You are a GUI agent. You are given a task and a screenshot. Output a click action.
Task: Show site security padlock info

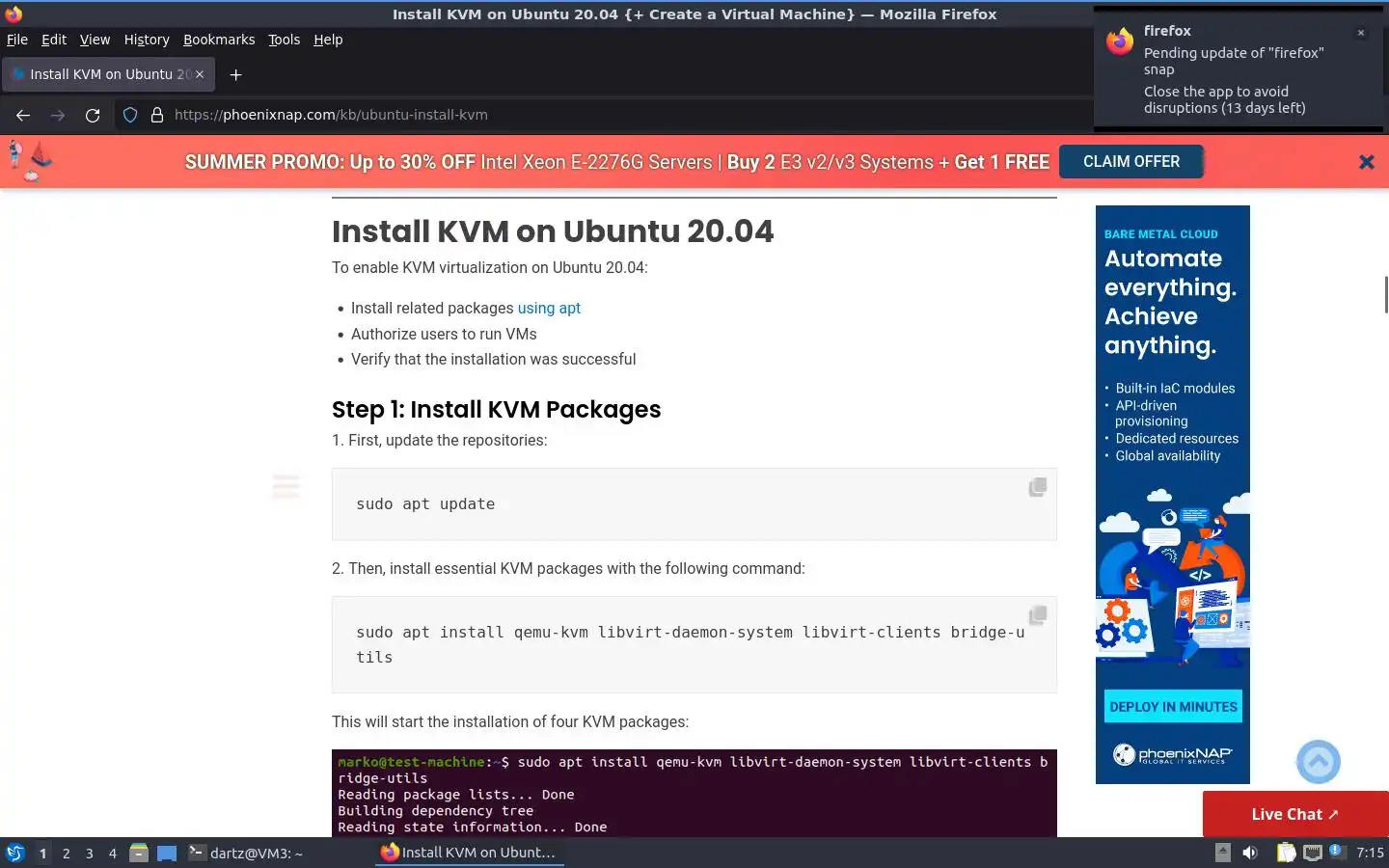156,115
